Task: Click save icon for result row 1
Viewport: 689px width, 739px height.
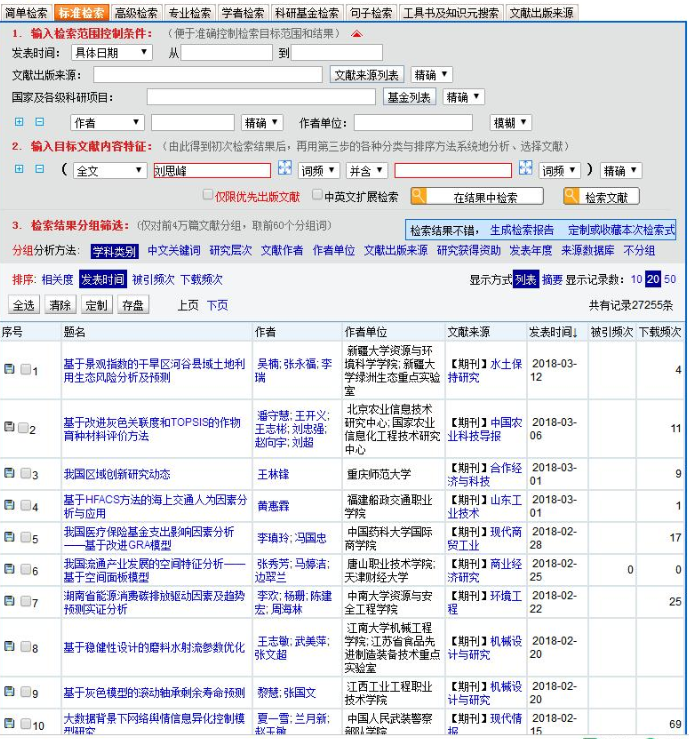Action: tap(9, 369)
